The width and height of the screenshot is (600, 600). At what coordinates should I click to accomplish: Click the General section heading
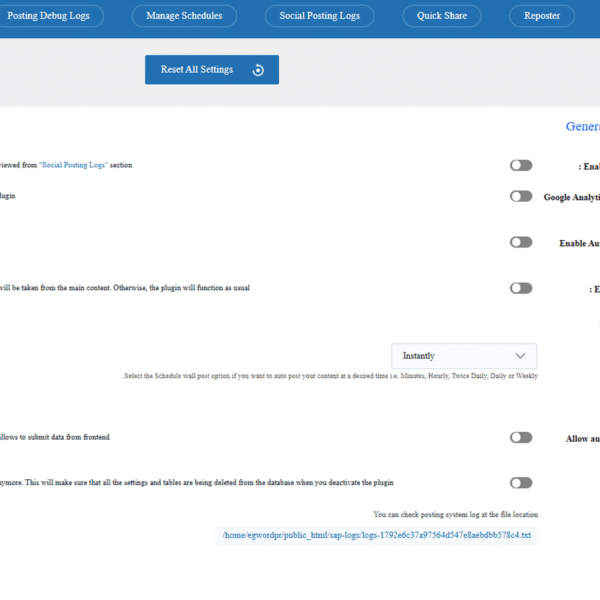click(x=582, y=127)
